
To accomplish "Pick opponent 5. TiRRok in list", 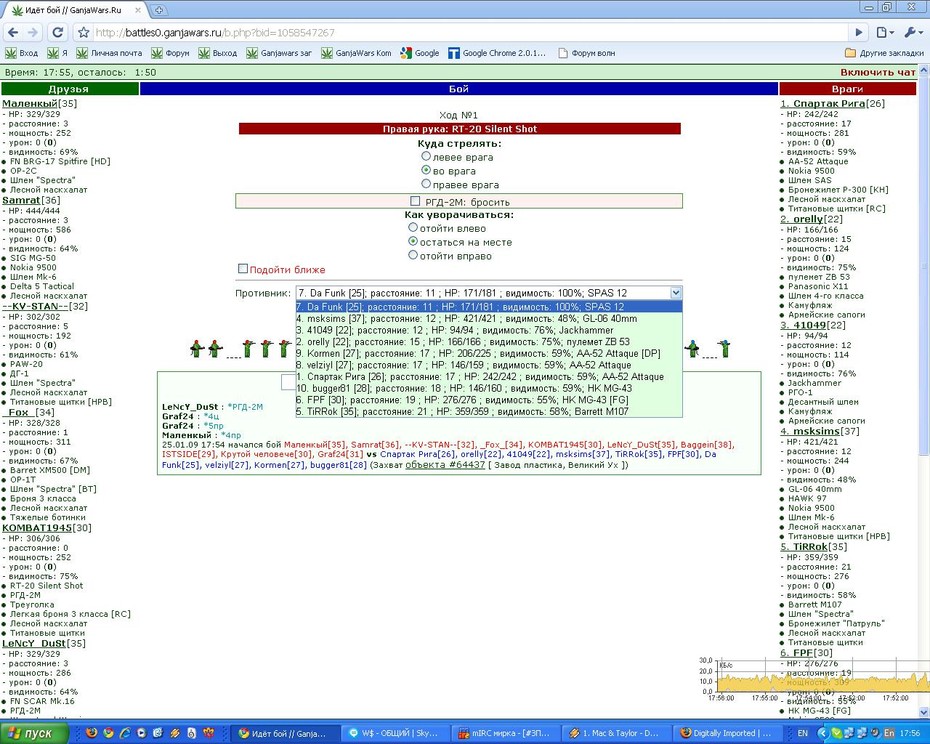I will pos(489,411).
